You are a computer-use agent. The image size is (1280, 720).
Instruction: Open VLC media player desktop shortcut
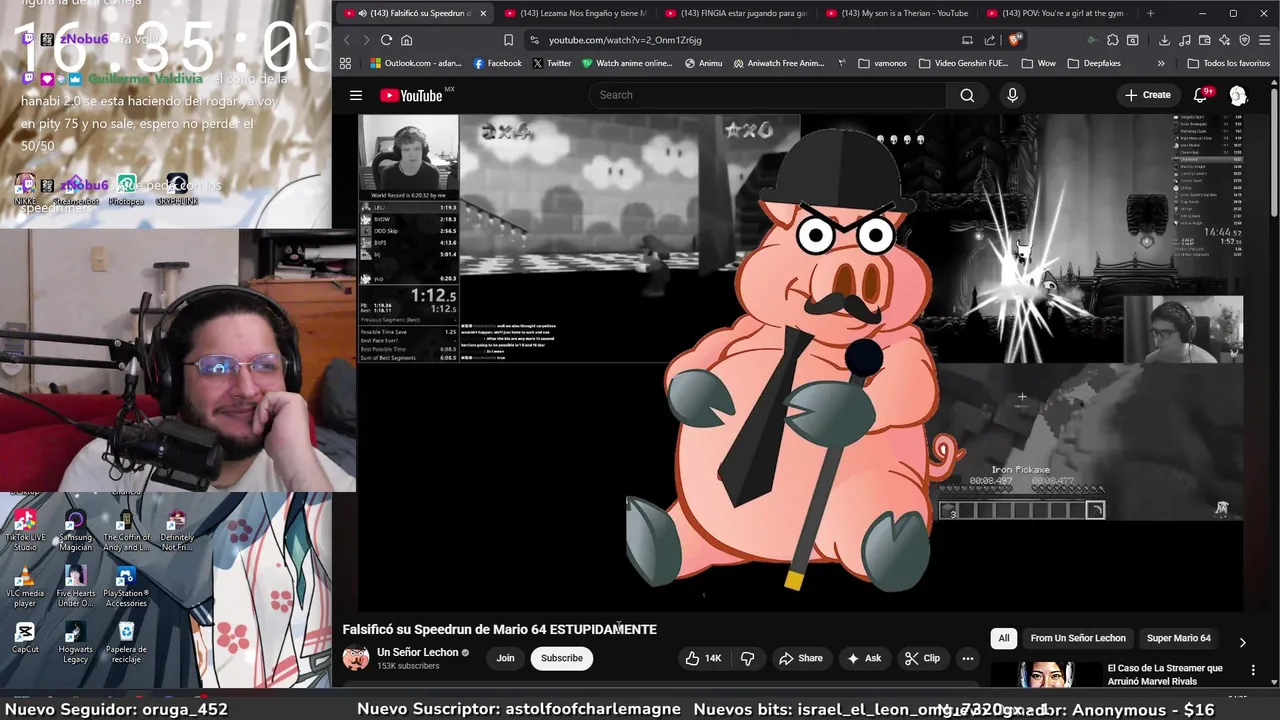25,587
